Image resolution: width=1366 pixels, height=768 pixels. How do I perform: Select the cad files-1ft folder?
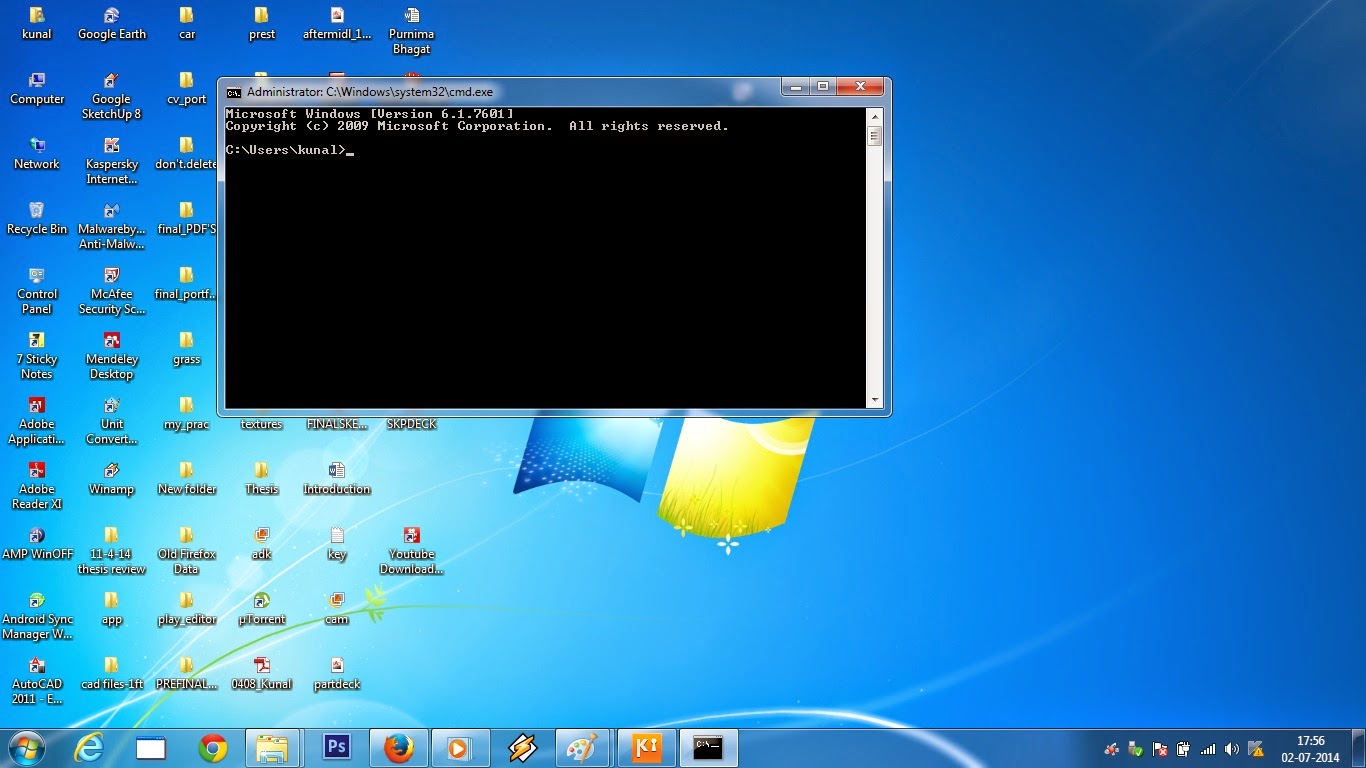[x=112, y=674]
